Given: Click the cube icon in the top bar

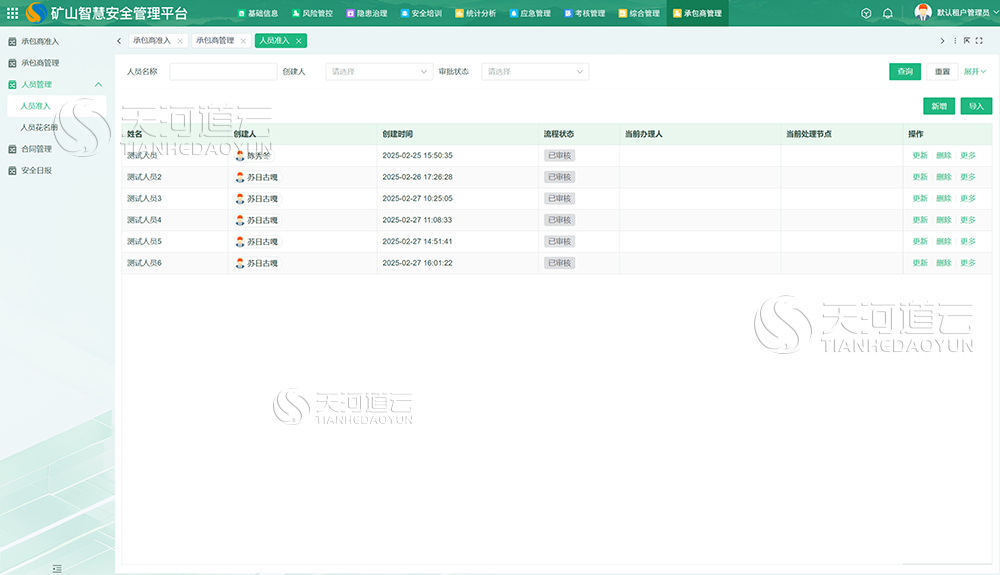Looking at the screenshot, I should [866, 13].
